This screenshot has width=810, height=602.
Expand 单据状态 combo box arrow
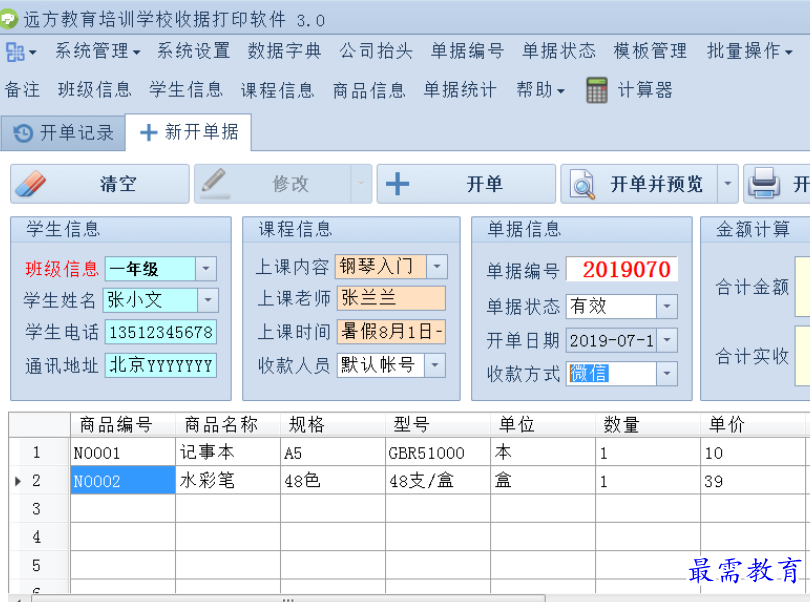tap(667, 306)
